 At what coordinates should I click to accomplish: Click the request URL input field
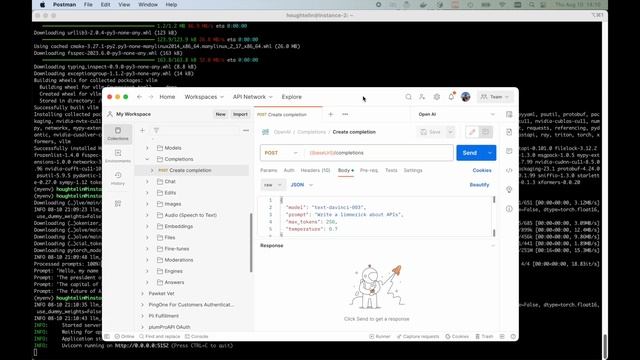pos(379,153)
